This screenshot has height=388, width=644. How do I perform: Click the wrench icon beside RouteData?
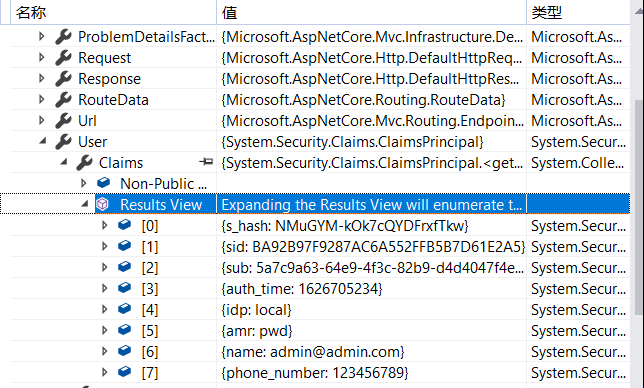click(63, 100)
